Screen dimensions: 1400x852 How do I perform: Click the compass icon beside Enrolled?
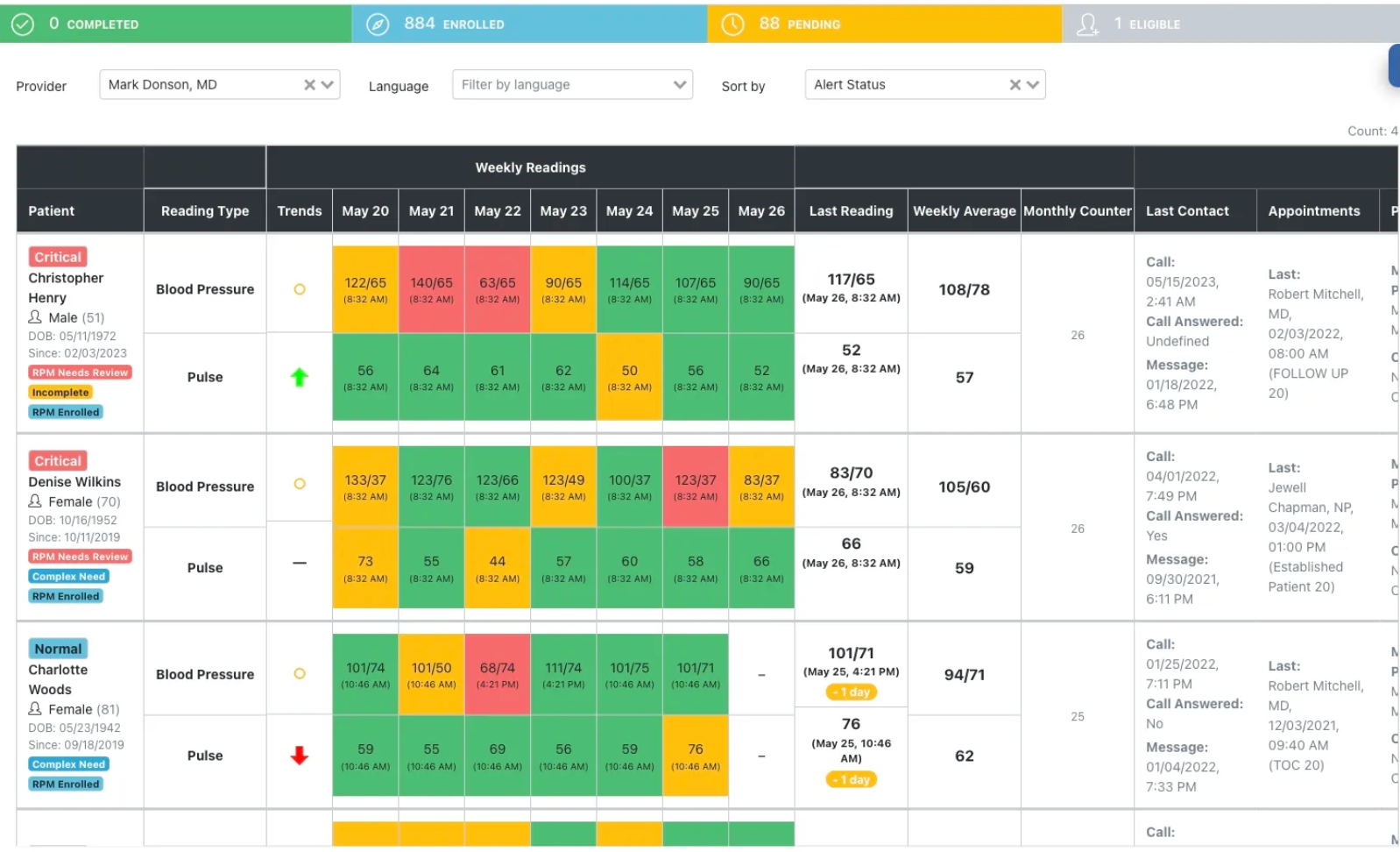click(x=378, y=25)
